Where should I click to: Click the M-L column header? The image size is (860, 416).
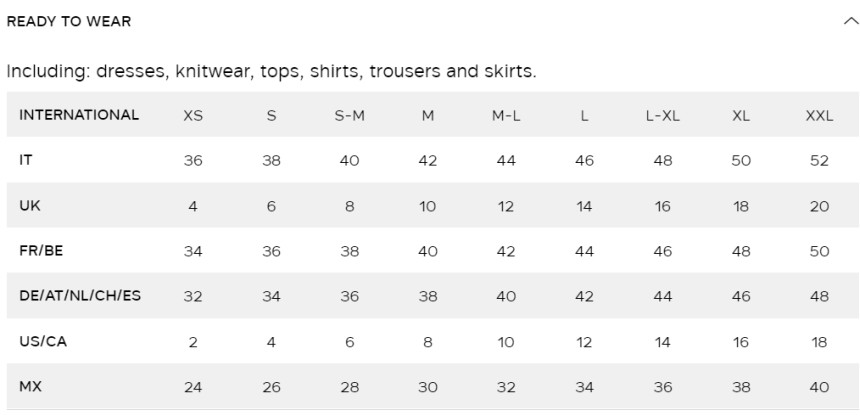pos(506,116)
